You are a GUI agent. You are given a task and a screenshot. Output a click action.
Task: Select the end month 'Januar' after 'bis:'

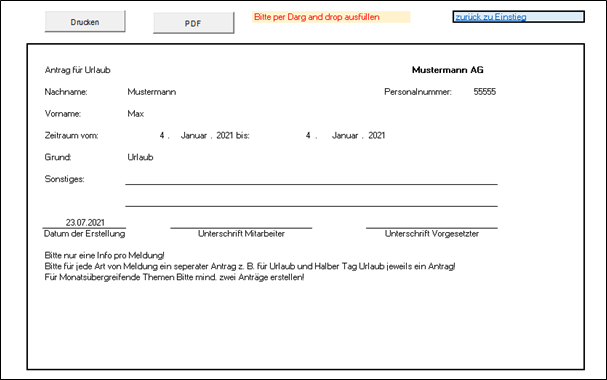click(345, 135)
